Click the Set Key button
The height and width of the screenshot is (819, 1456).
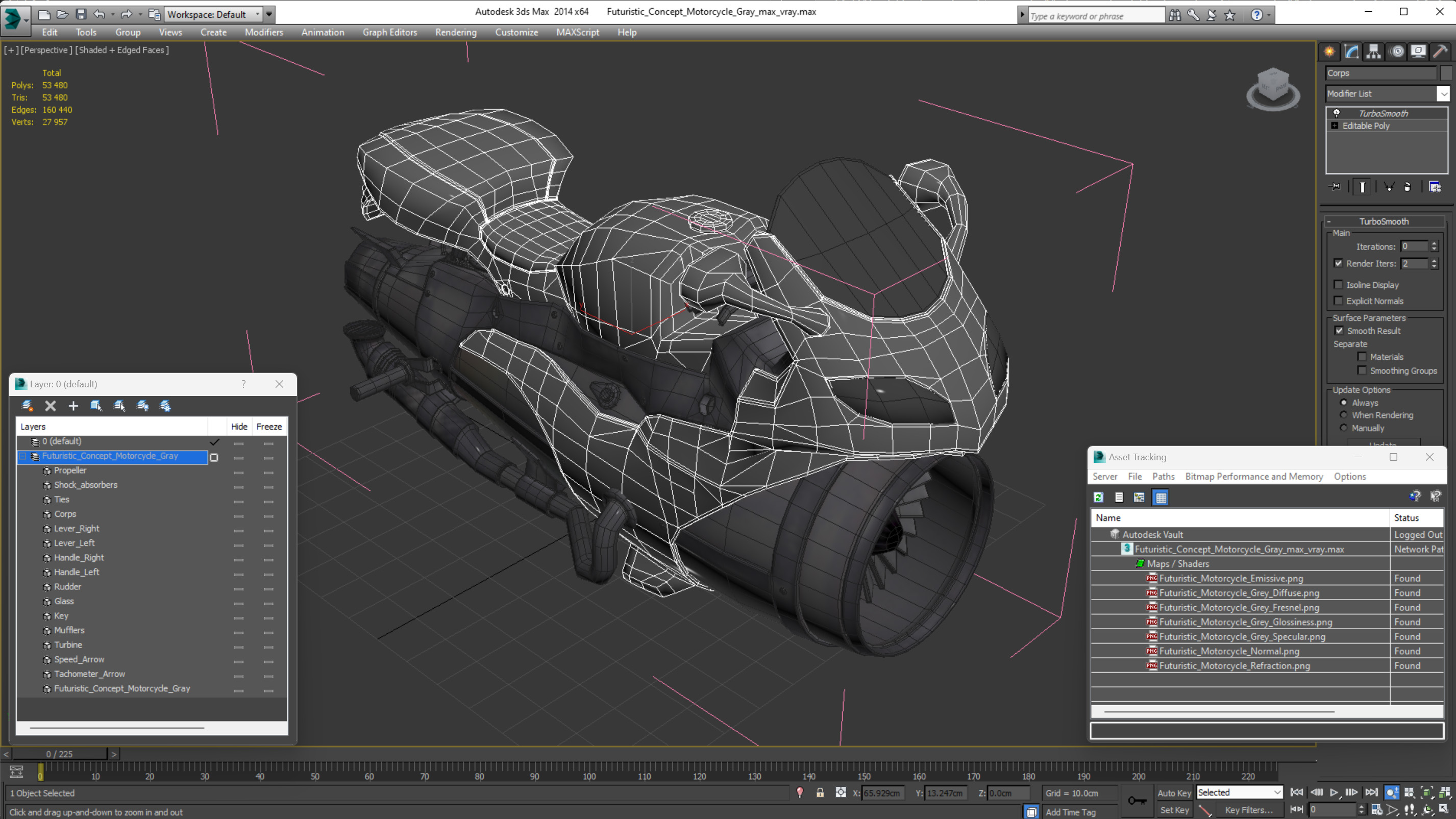1174,810
